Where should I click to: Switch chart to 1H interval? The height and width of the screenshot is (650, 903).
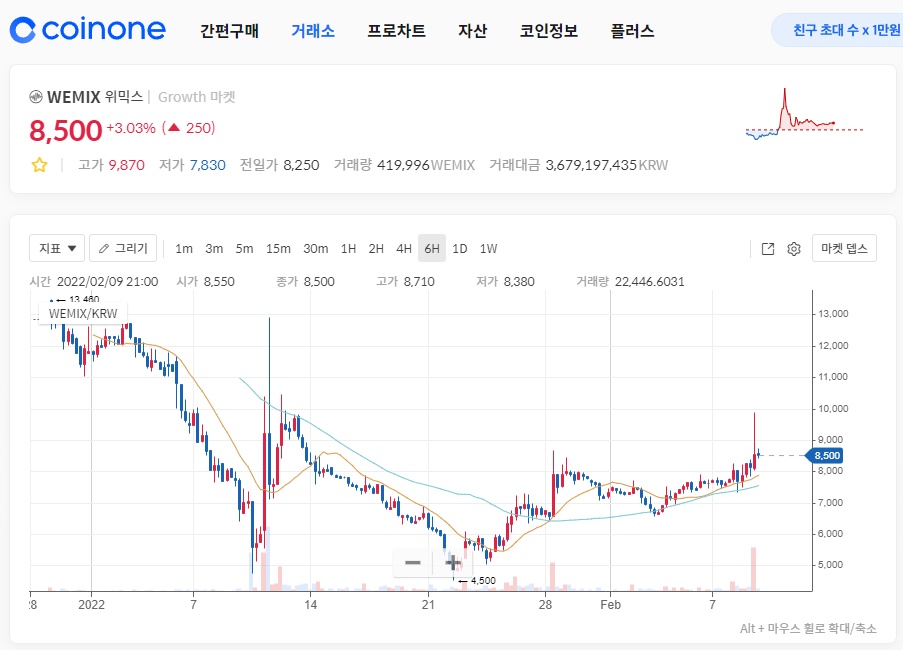348,249
